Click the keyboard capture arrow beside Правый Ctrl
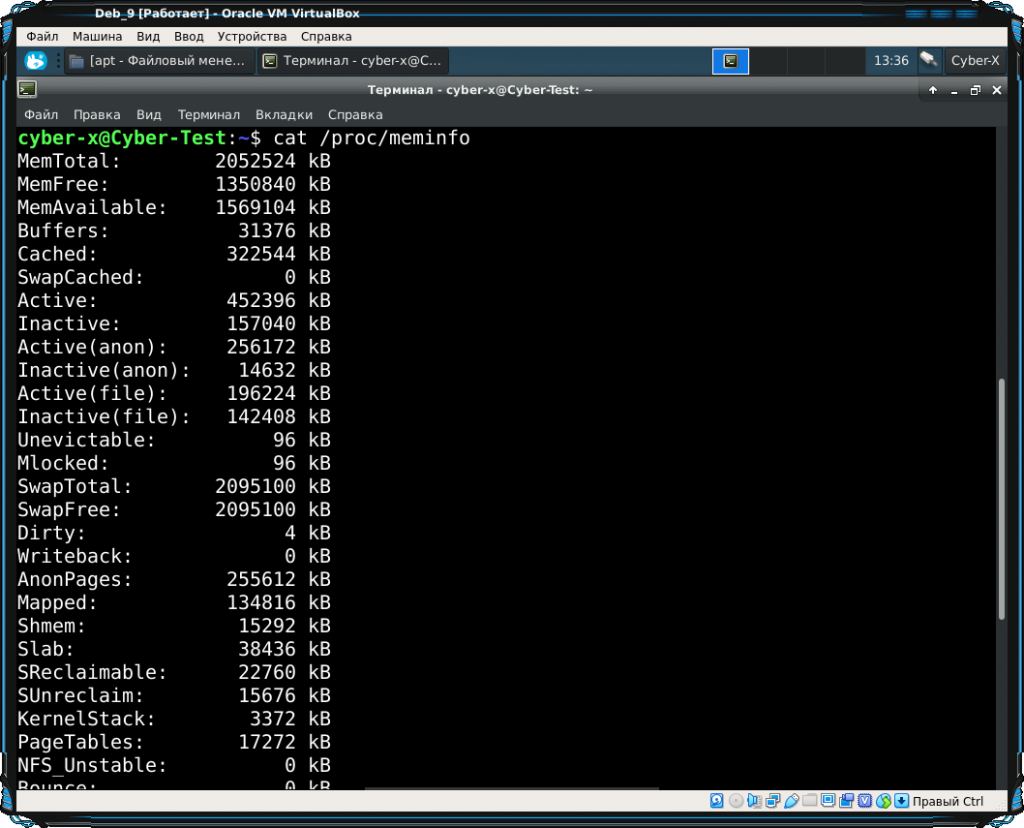 tap(901, 801)
